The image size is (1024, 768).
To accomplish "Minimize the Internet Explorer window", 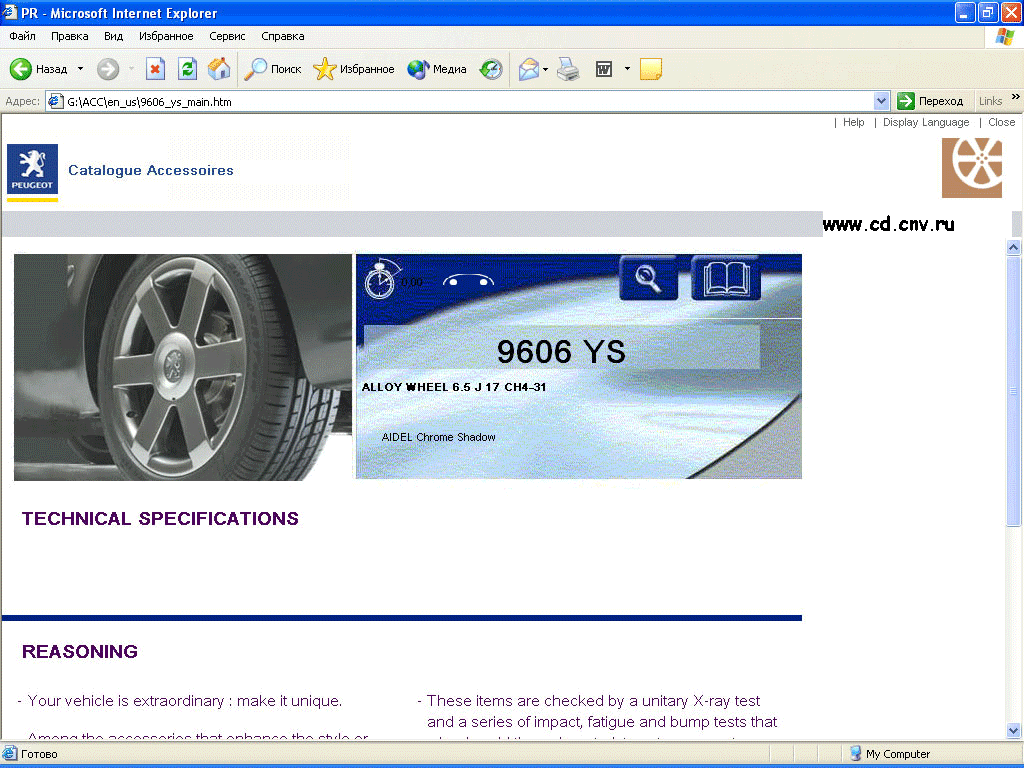I will pos(965,12).
